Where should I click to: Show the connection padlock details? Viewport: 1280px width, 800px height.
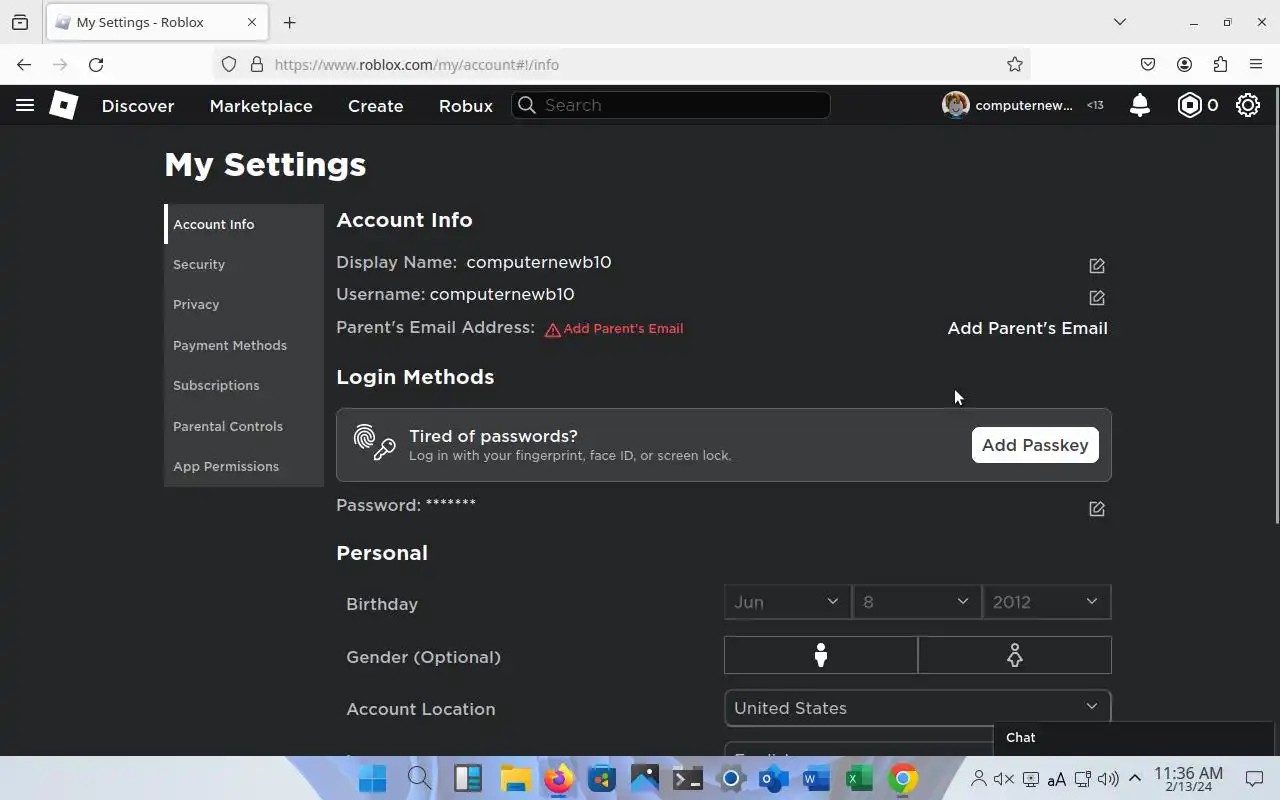tap(257, 64)
